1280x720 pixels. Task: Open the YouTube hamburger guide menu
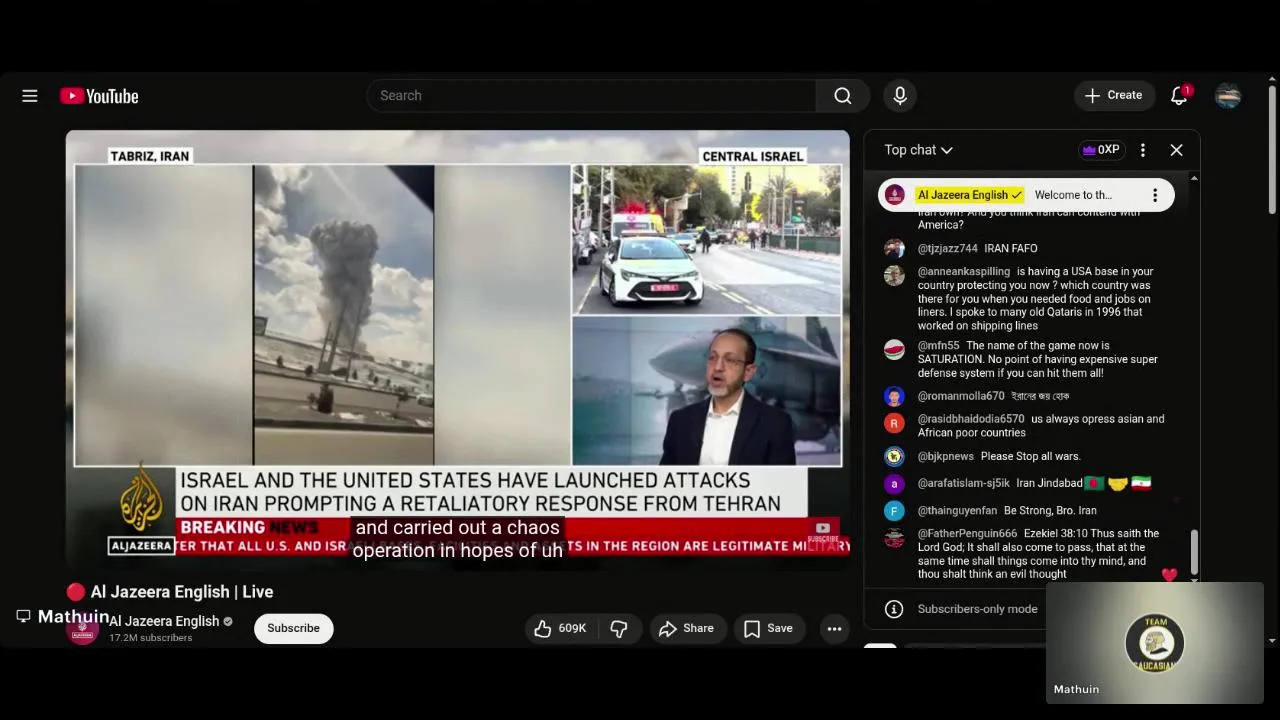30,96
